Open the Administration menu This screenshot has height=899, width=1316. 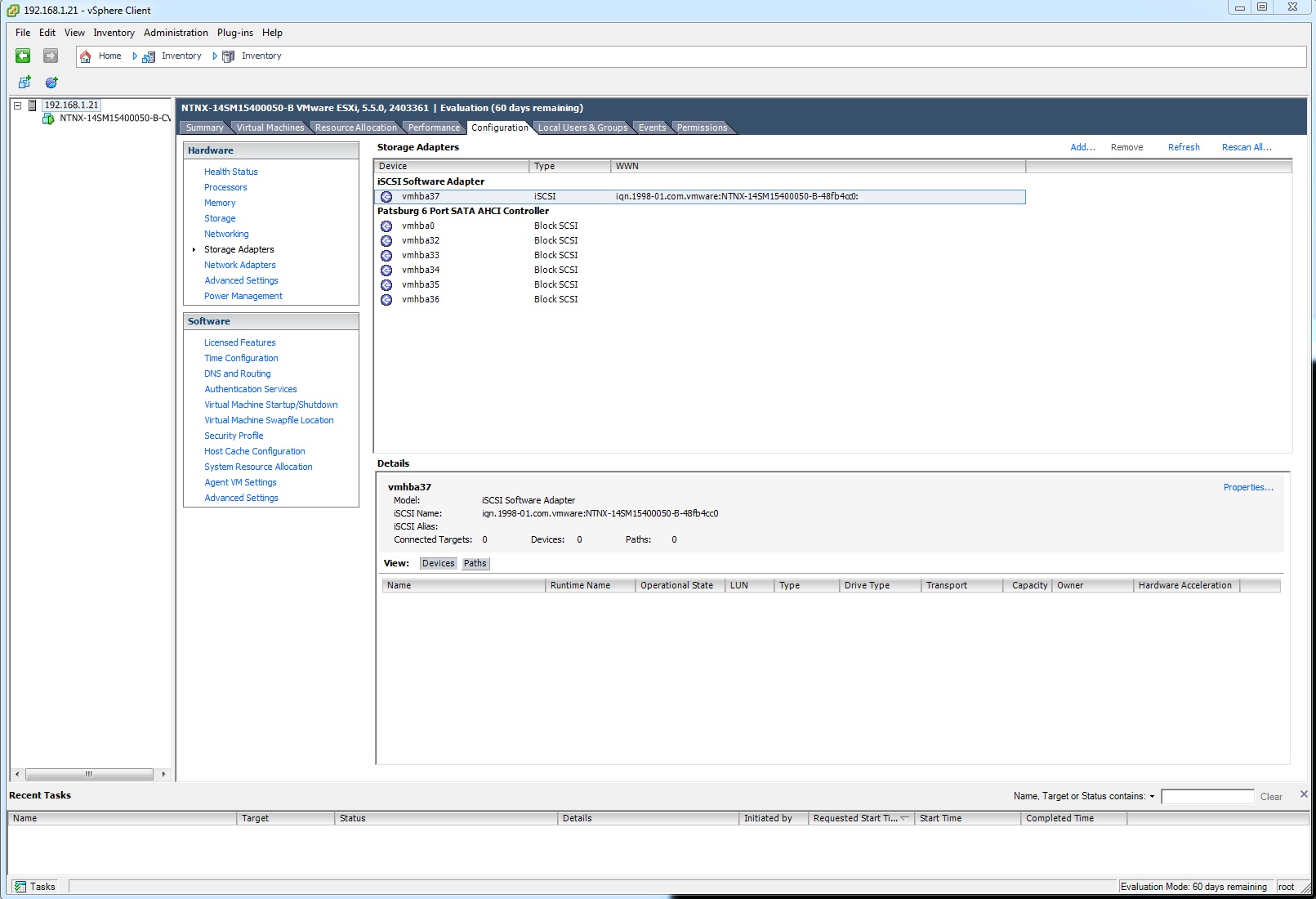click(176, 33)
